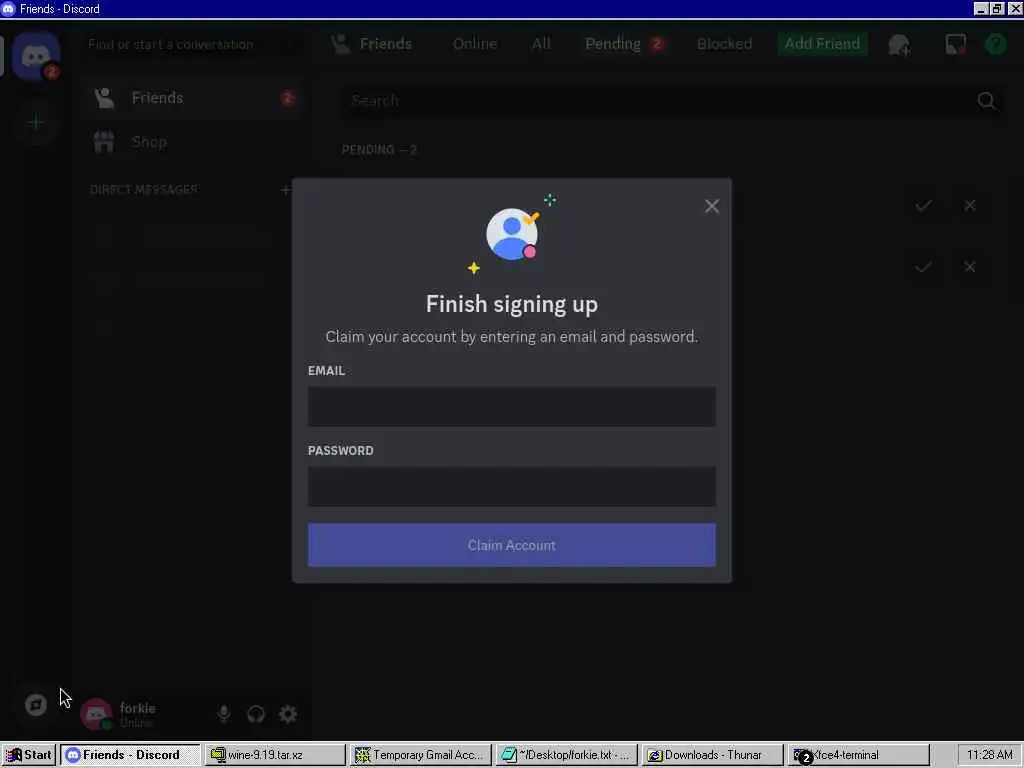The height and width of the screenshot is (768, 1024).
Task: Switch to wine-9.19.tar.xz taskbar window
Action: [275, 755]
